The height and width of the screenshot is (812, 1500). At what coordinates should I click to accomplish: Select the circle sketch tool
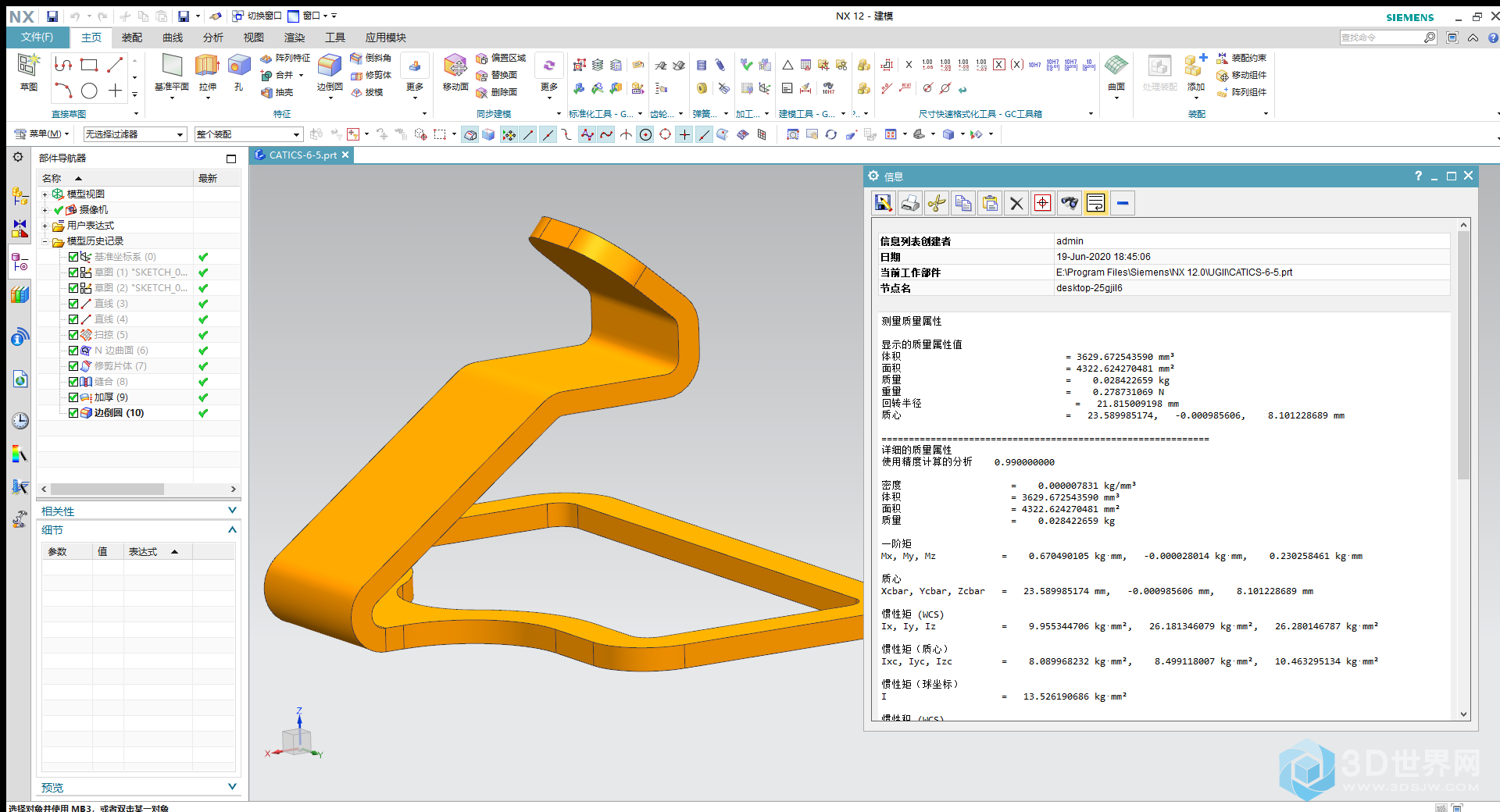click(89, 91)
